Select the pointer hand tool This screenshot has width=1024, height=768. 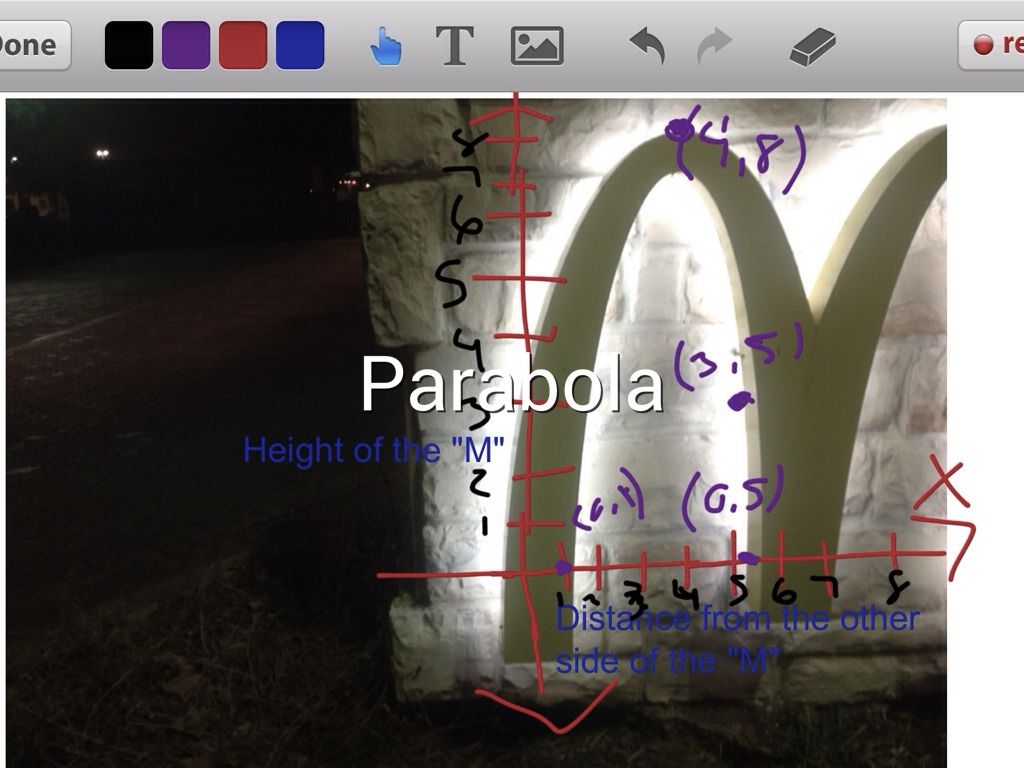(385, 46)
